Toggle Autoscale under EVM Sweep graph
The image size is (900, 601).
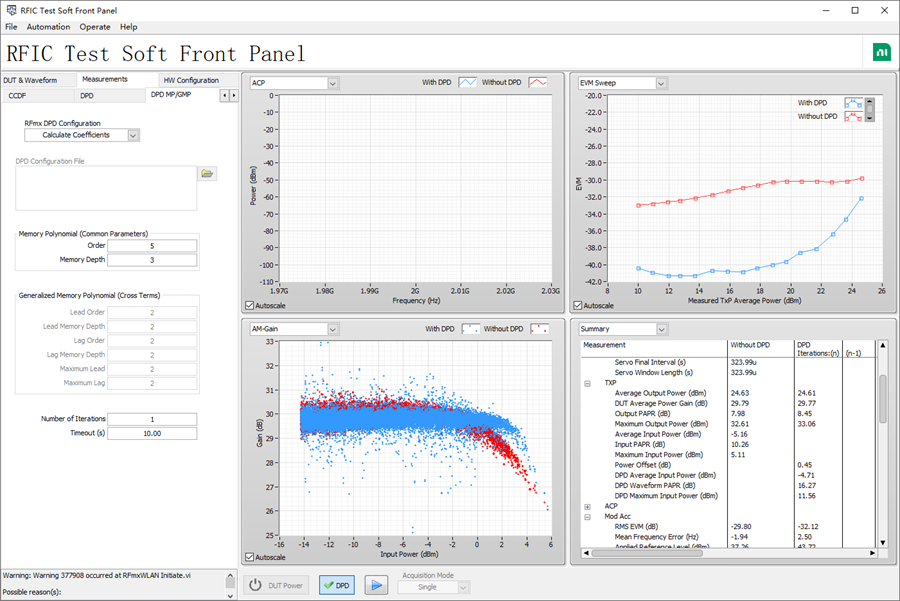[577, 305]
